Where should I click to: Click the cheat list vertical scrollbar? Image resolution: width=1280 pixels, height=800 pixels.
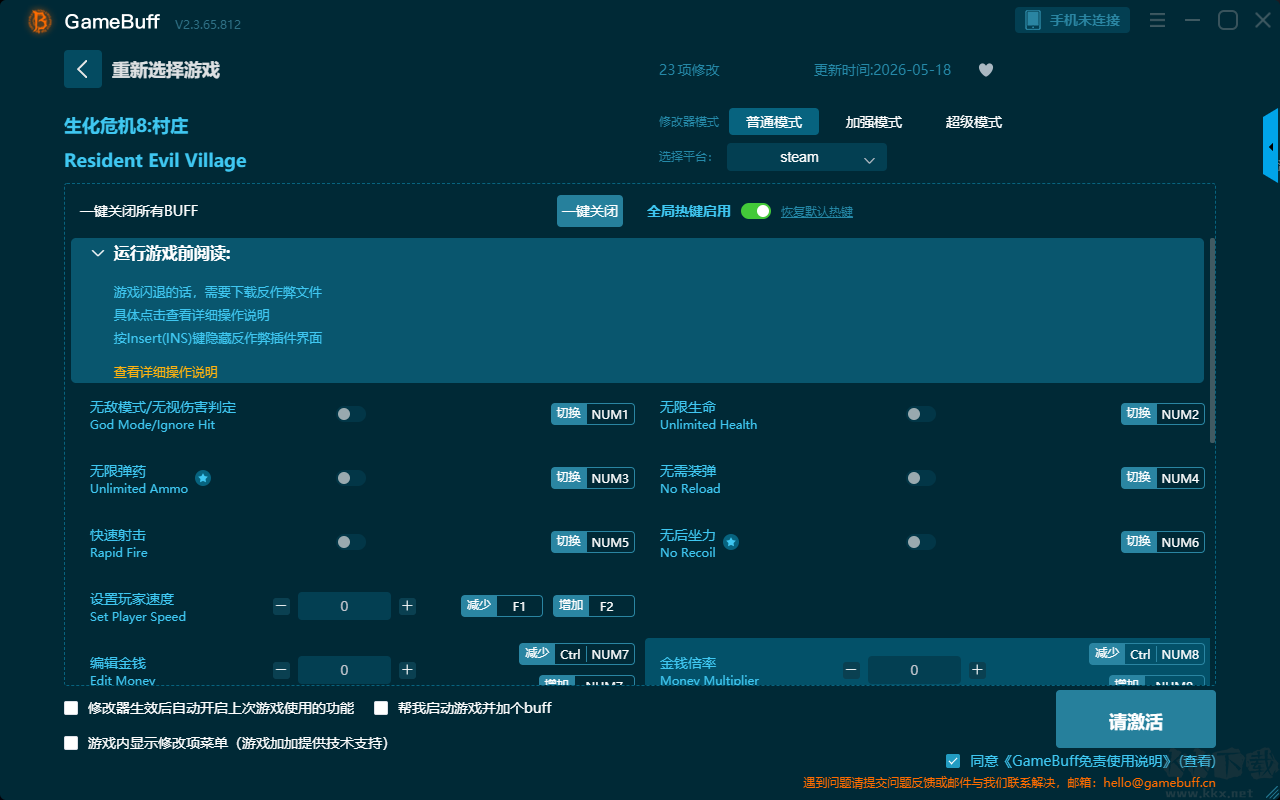coord(1213,340)
